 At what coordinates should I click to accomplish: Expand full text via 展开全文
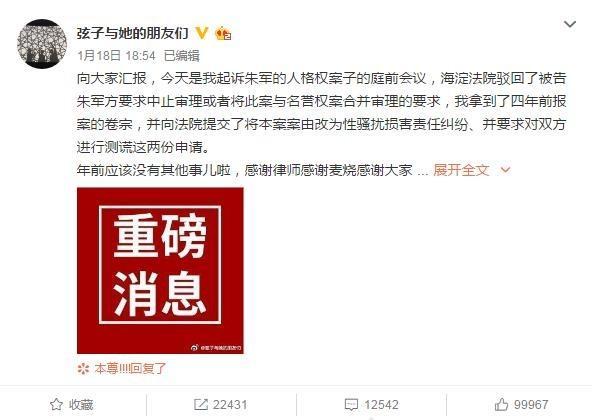[x=461, y=170]
